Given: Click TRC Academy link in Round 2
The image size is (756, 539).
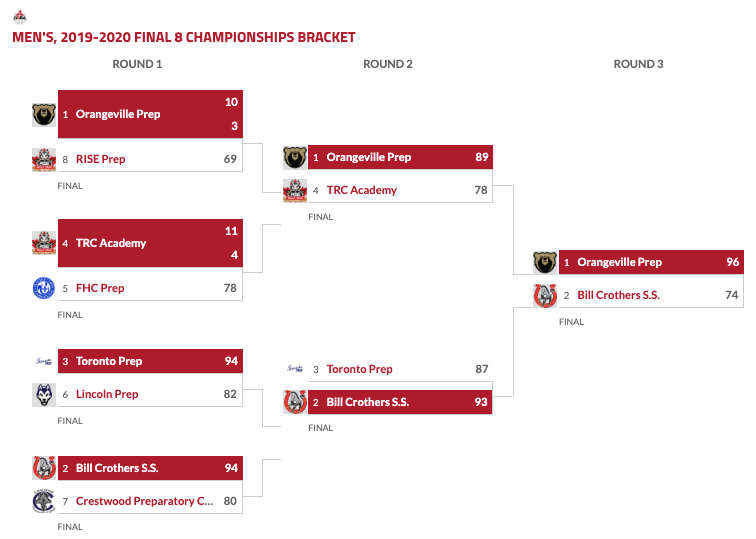Looking at the screenshot, I should [361, 190].
